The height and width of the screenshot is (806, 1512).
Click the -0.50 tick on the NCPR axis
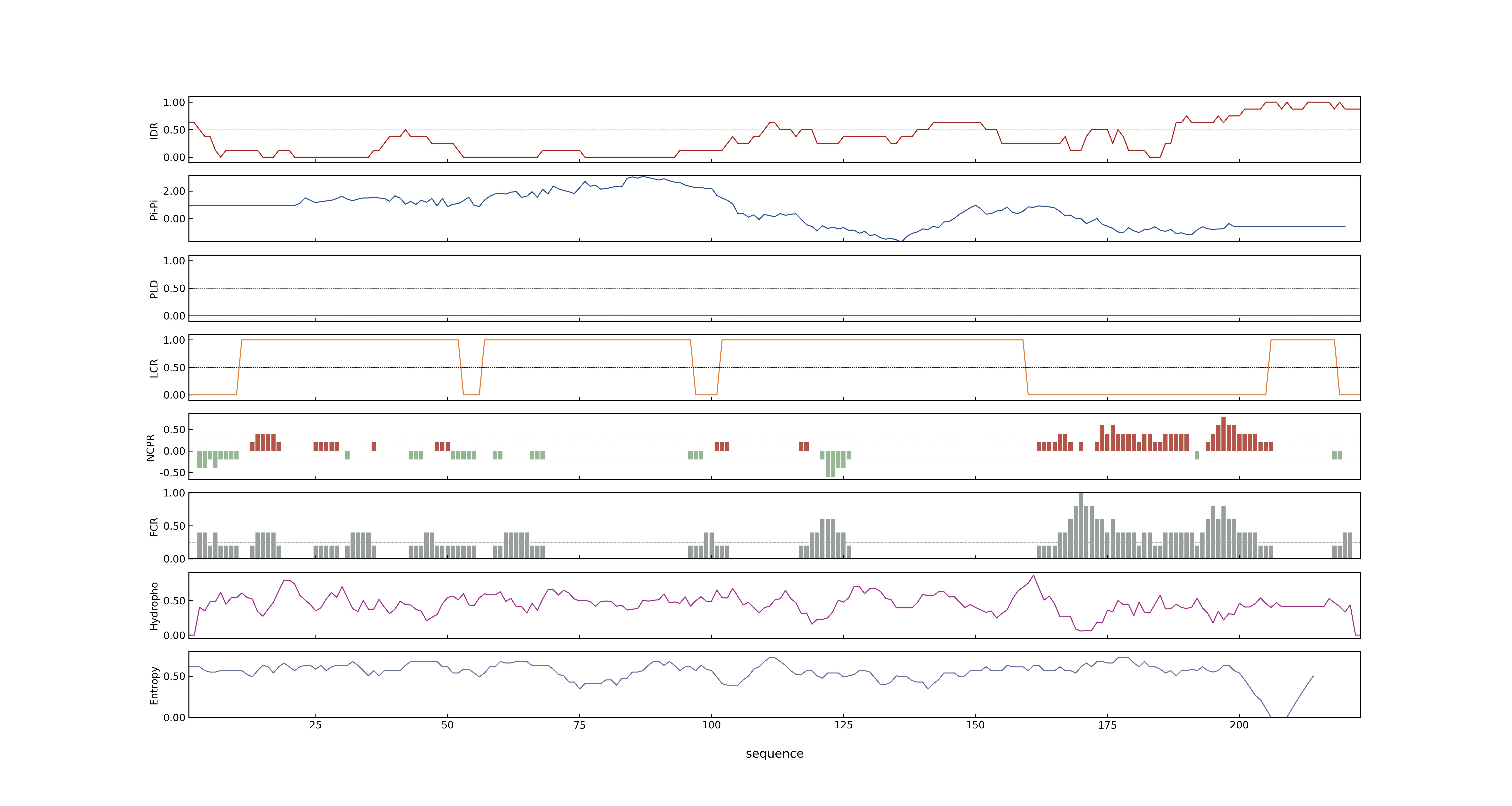pyautogui.click(x=172, y=473)
